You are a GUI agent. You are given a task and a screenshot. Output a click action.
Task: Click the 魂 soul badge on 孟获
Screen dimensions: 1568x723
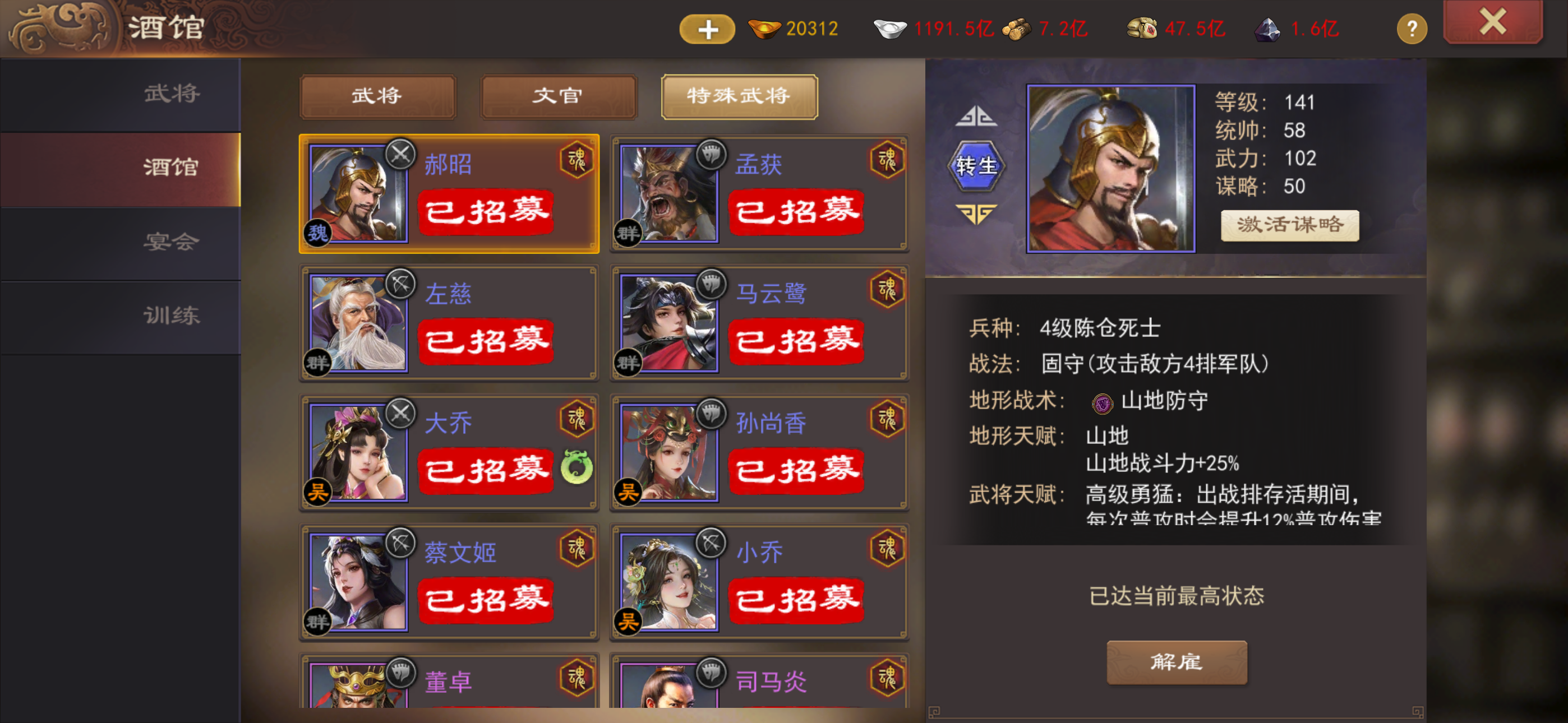pos(887,160)
